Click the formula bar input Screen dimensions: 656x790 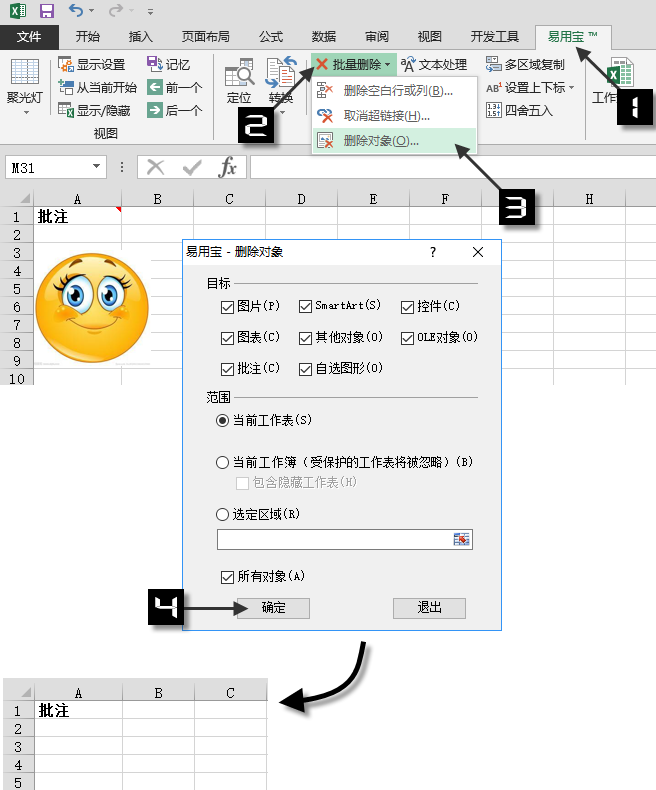tap(453, 167)
